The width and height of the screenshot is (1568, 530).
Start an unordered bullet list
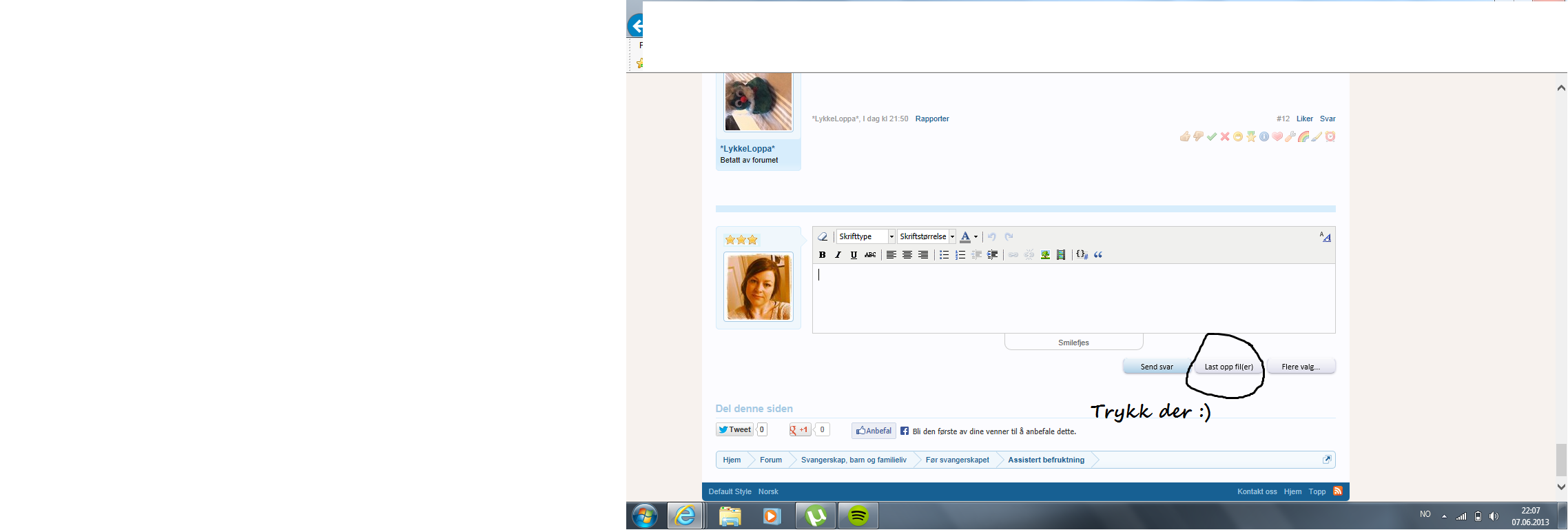point(944,255)
